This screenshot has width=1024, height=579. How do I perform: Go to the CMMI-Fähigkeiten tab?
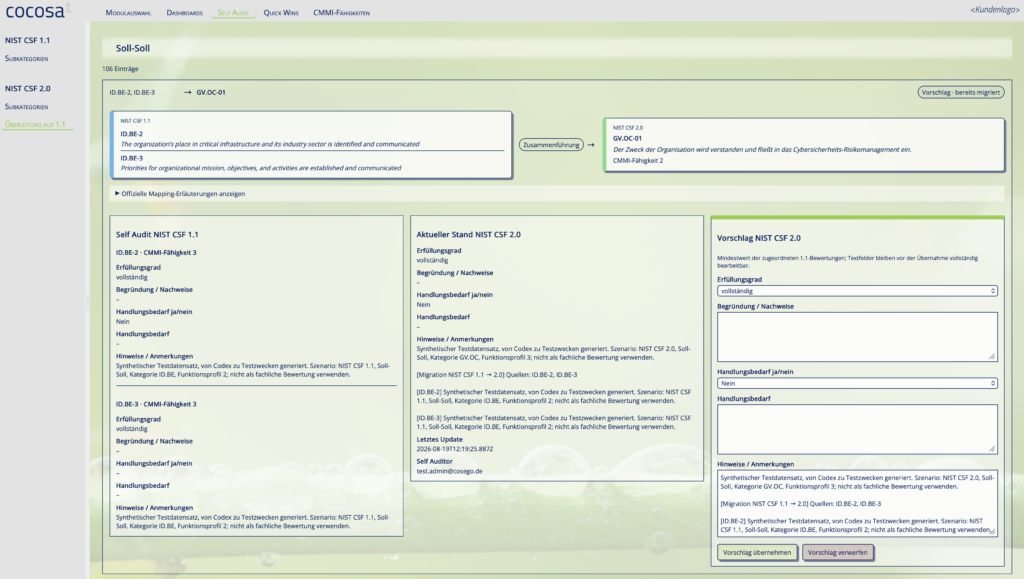341,12
